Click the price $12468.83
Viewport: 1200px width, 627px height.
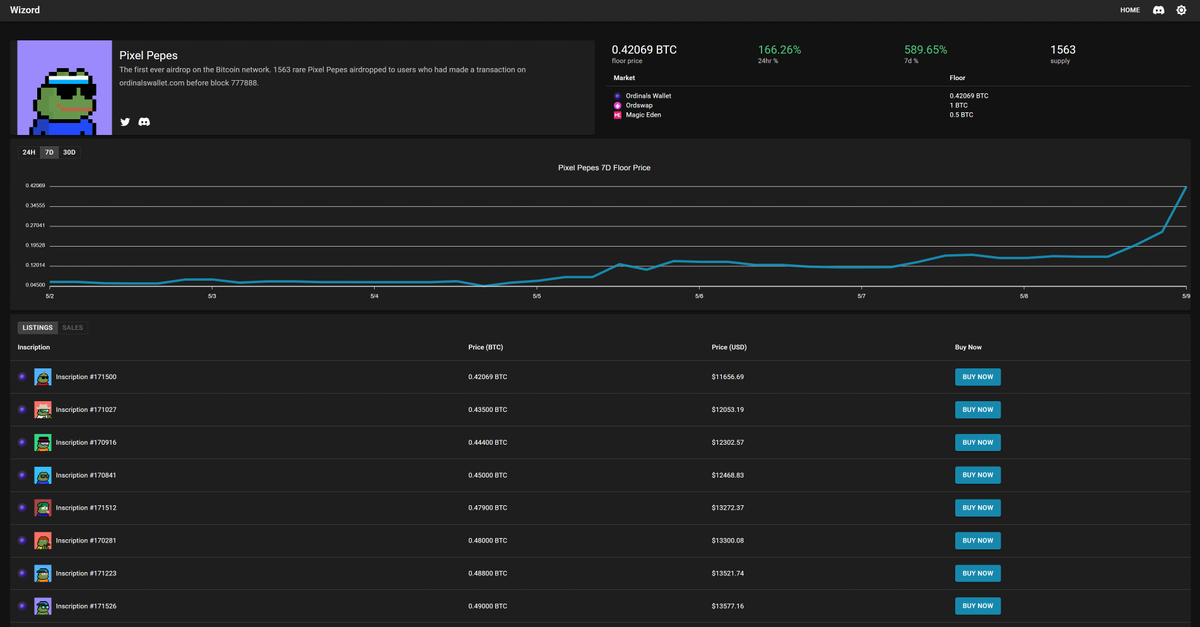click(x=728, y=475)
